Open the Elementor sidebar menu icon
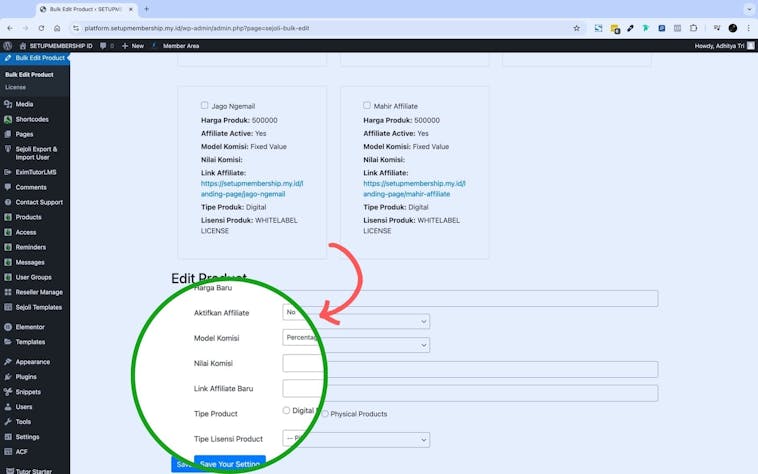 point(8,327)
